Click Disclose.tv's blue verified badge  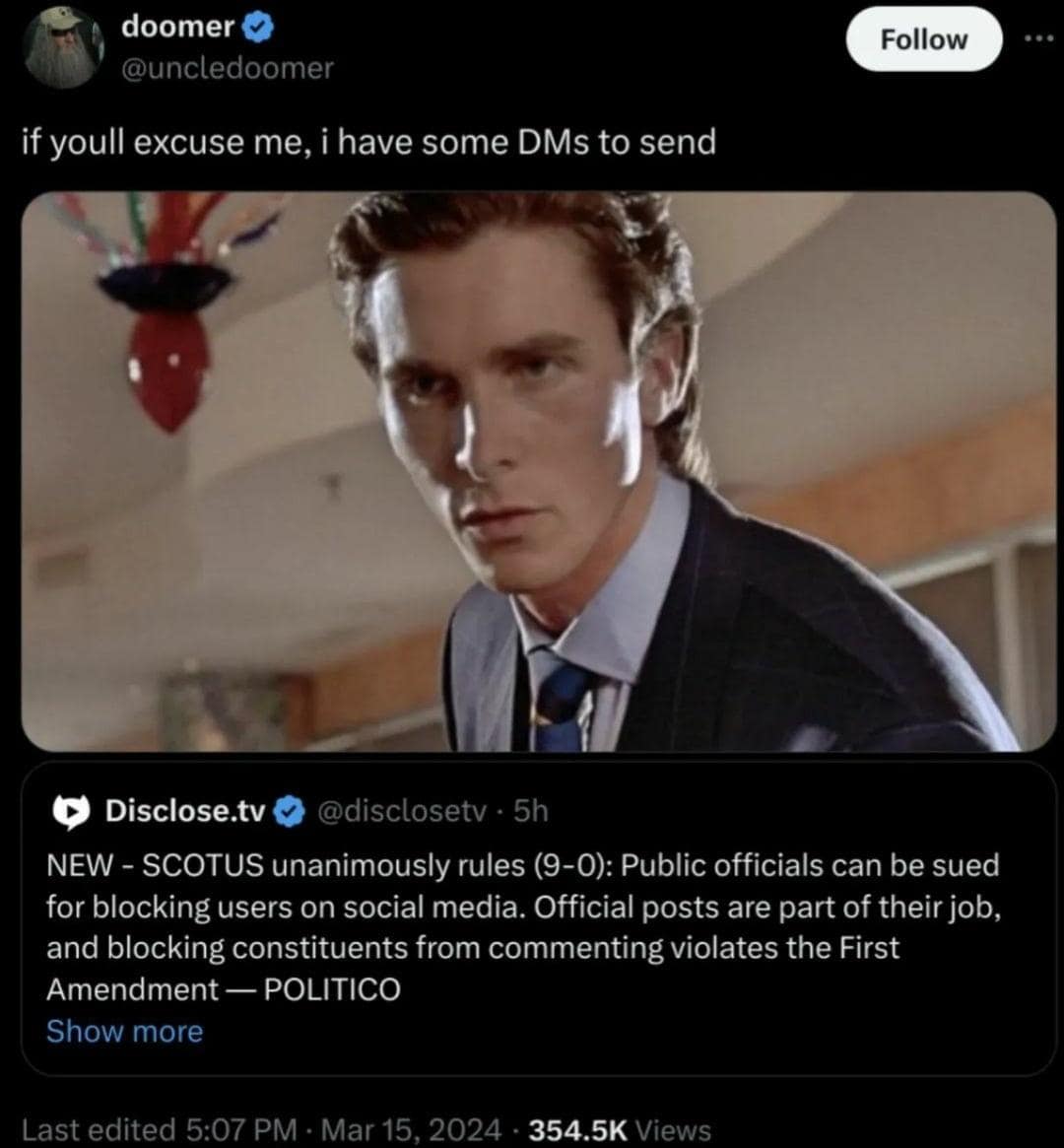[290, 811]
